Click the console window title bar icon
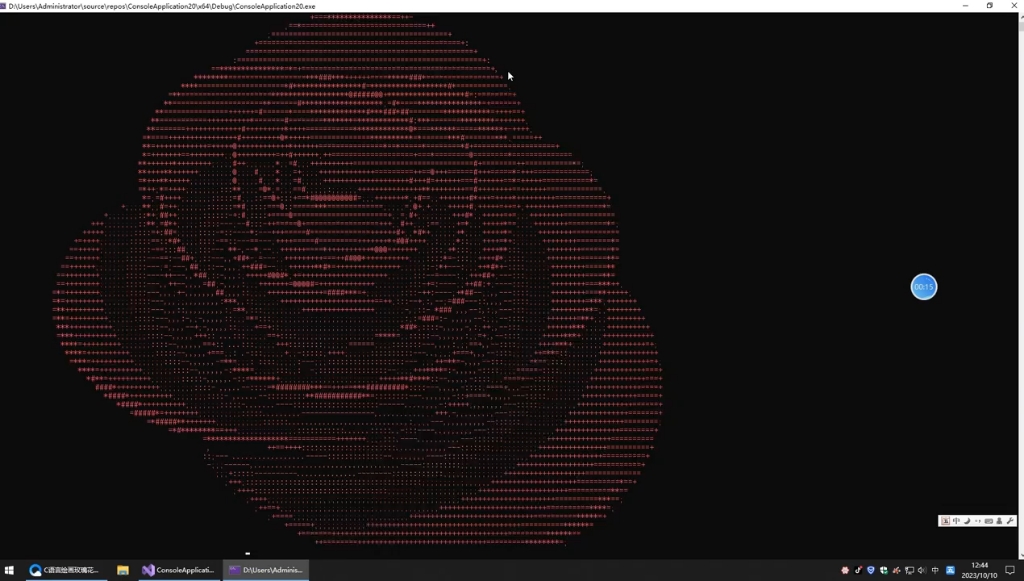 coord(3,6)
